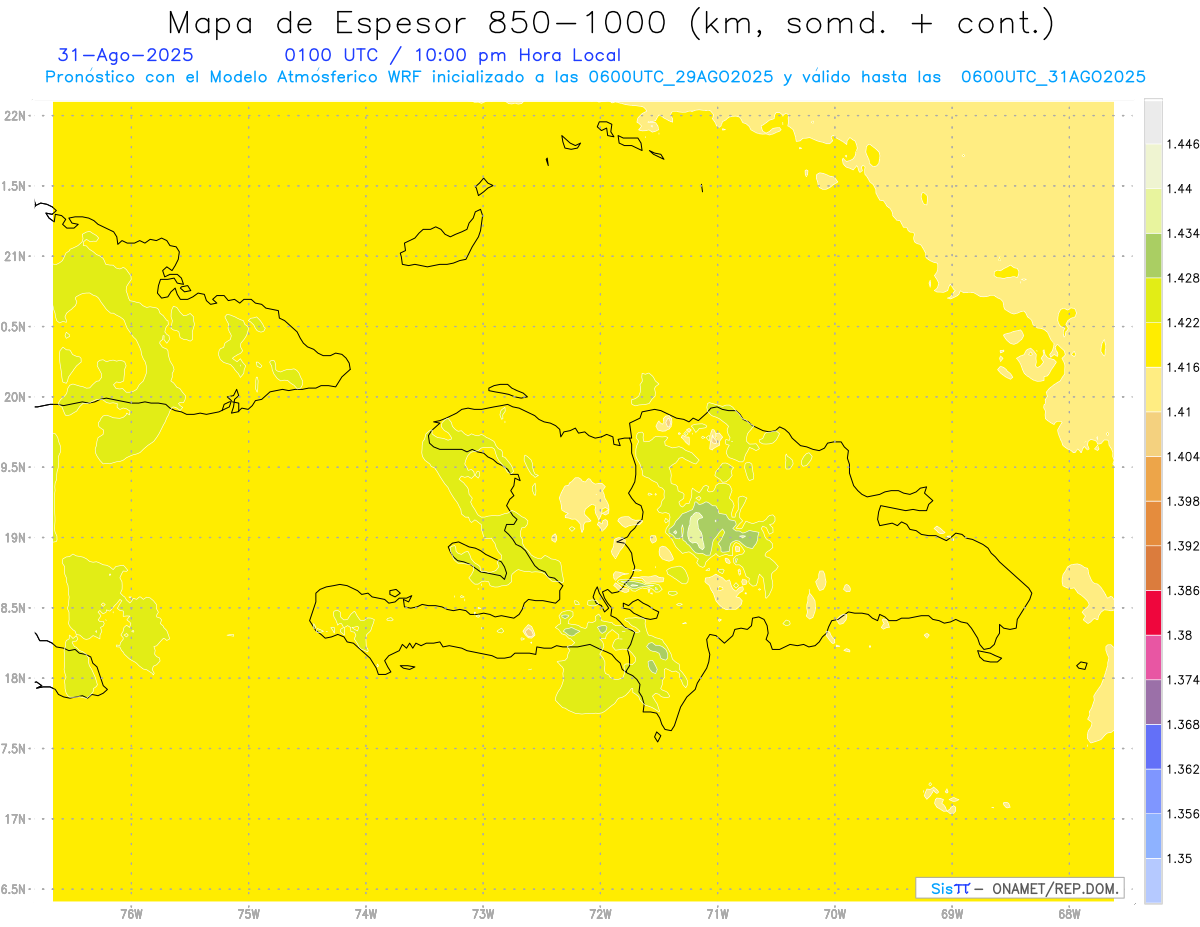
Task: Click the 'SisTT - ONAMET/REP.DOM.' credit box
Action: [x=1020, y=888]
